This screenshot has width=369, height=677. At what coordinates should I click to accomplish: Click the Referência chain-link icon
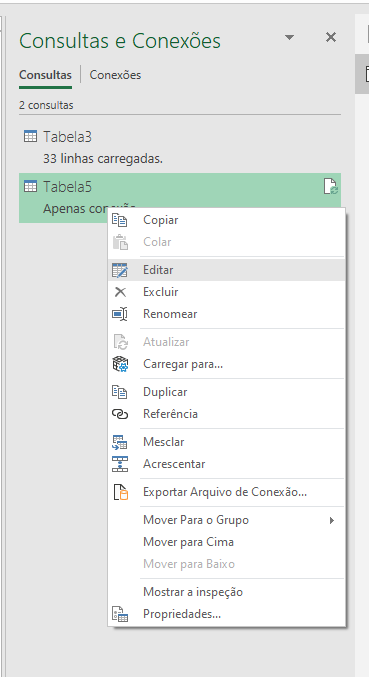pos(120,414)
